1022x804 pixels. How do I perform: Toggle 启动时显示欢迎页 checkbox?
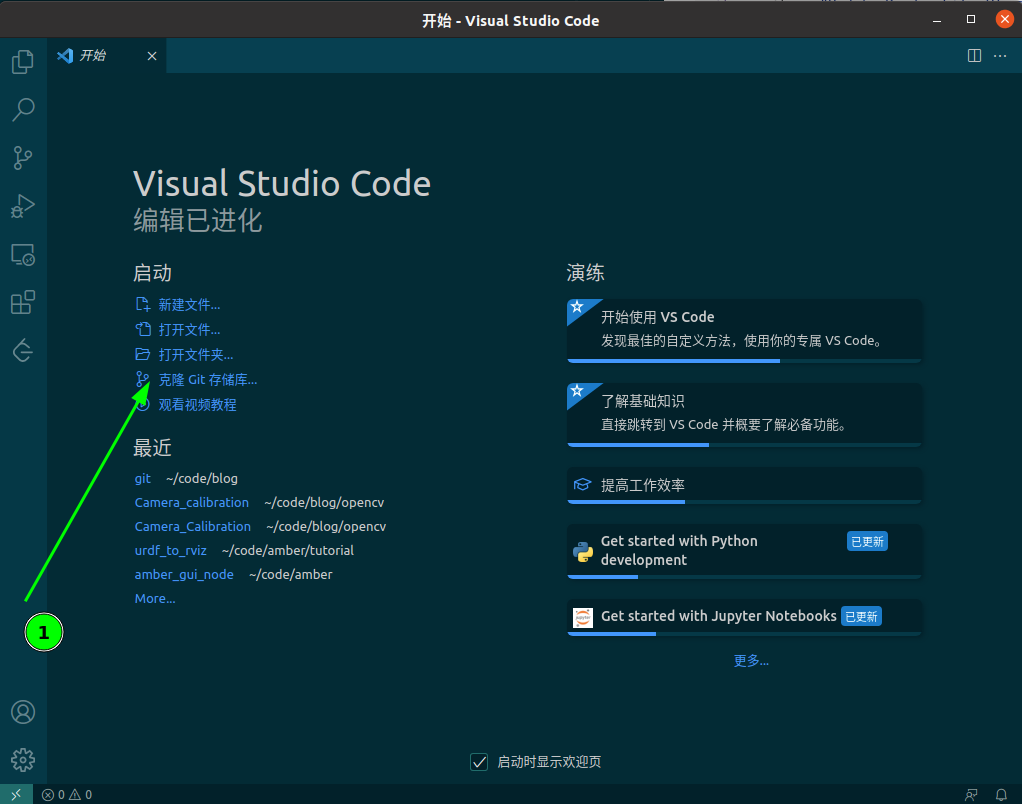click(479, 762)
